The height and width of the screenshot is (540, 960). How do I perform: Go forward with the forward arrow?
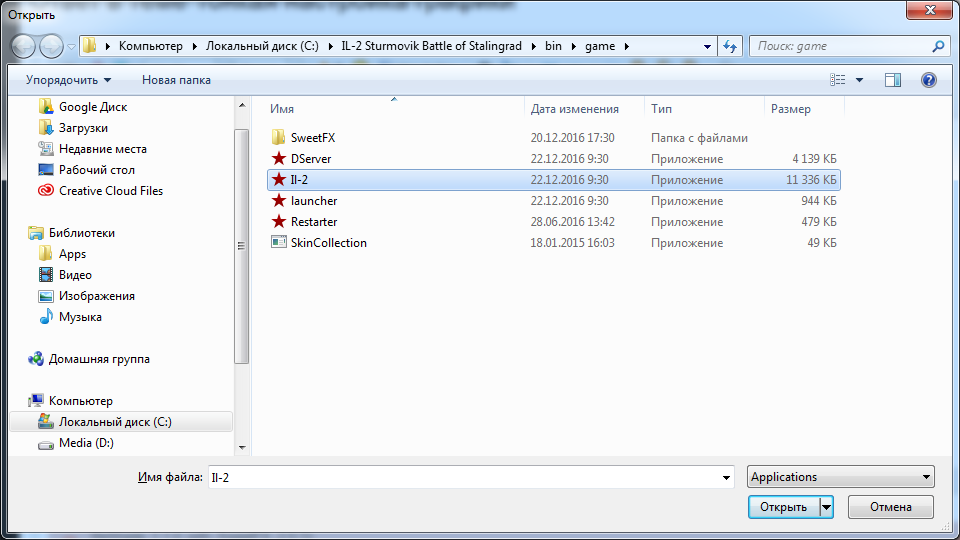coord(51,46)
